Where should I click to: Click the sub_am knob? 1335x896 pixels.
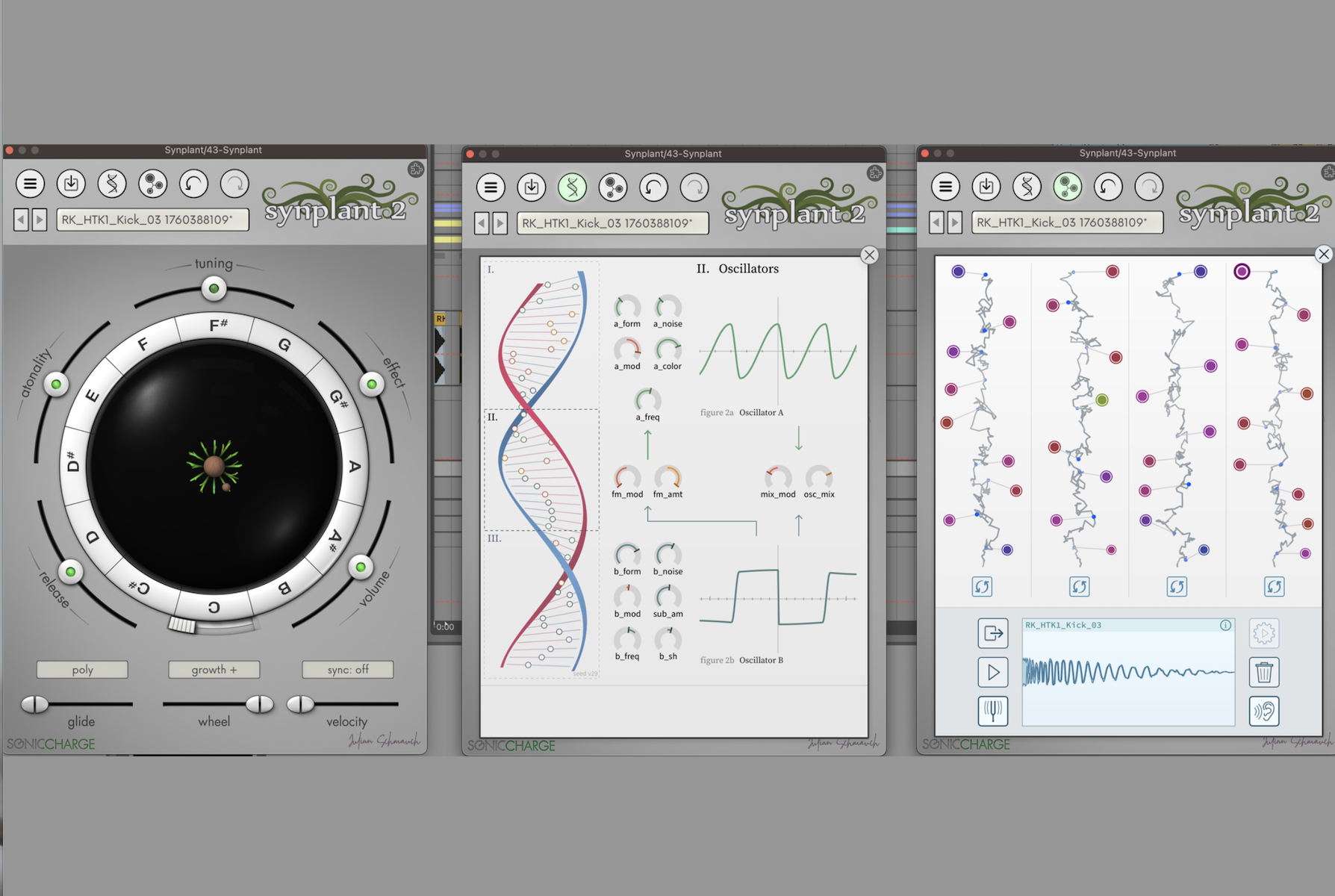tap(668, 597)
